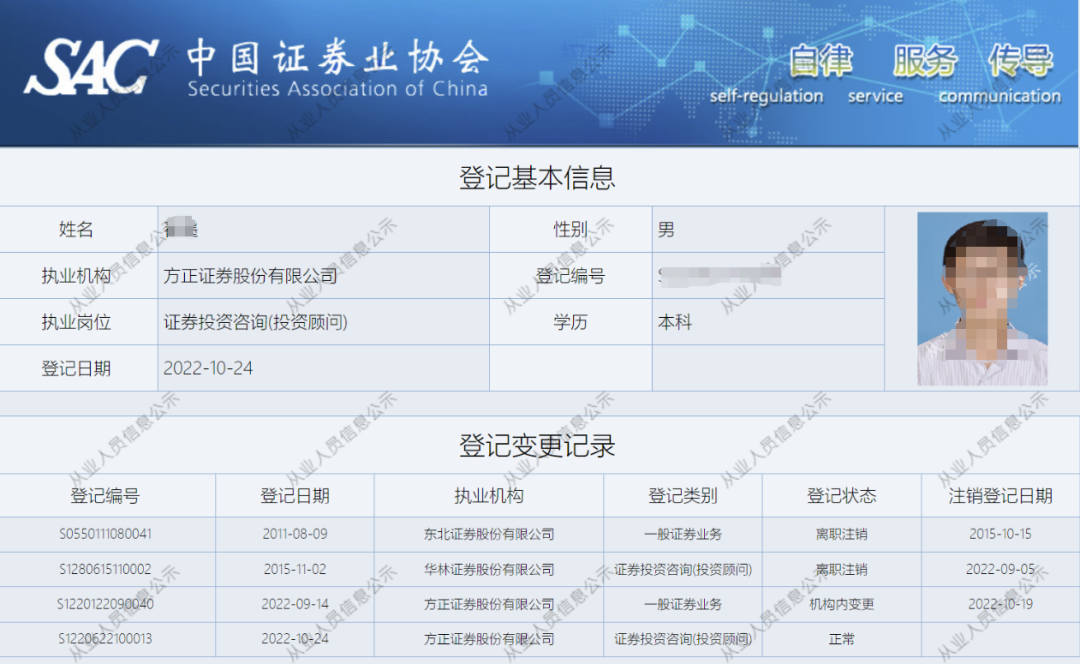Screen dimensions: 1080x664
Task: Click 一般证券业务 in the 2022-09-14 row
Action: click(683, 604)
